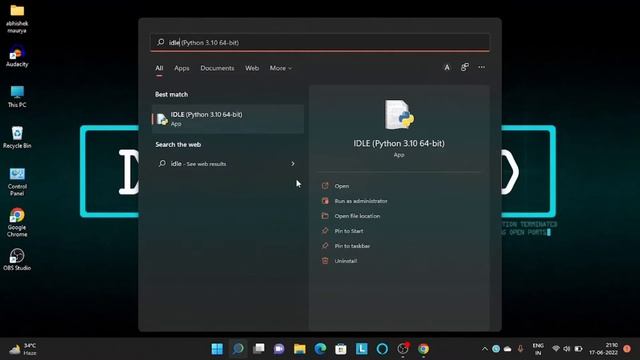Open File Explorer from the taskbar
Viewport: 640px width, 360px height.
point(300,349)
